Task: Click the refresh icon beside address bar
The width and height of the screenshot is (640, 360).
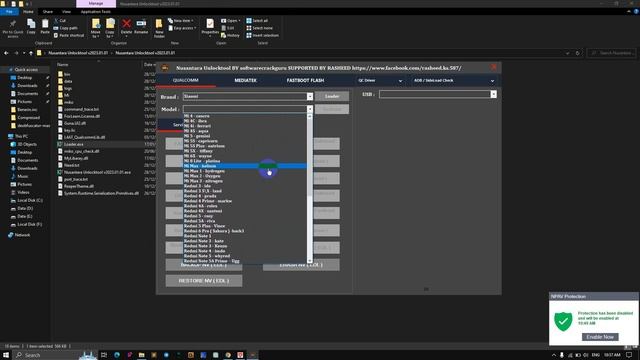Action: point(577,53)
